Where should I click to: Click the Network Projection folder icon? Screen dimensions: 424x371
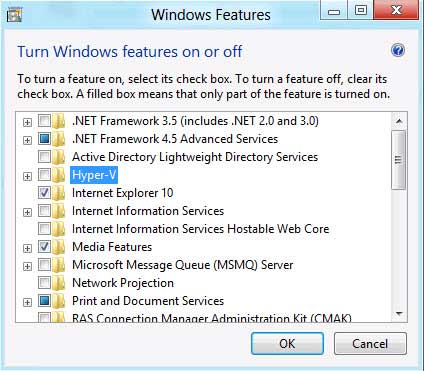tap(59, 283)
